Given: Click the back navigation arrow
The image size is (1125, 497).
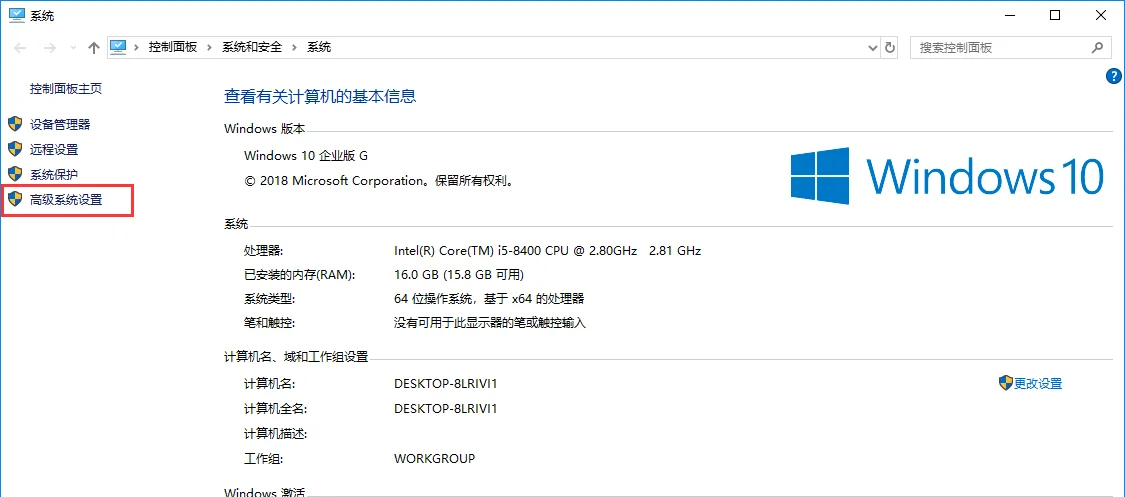Looking at the screenshot, I should (x=20, y=48).
